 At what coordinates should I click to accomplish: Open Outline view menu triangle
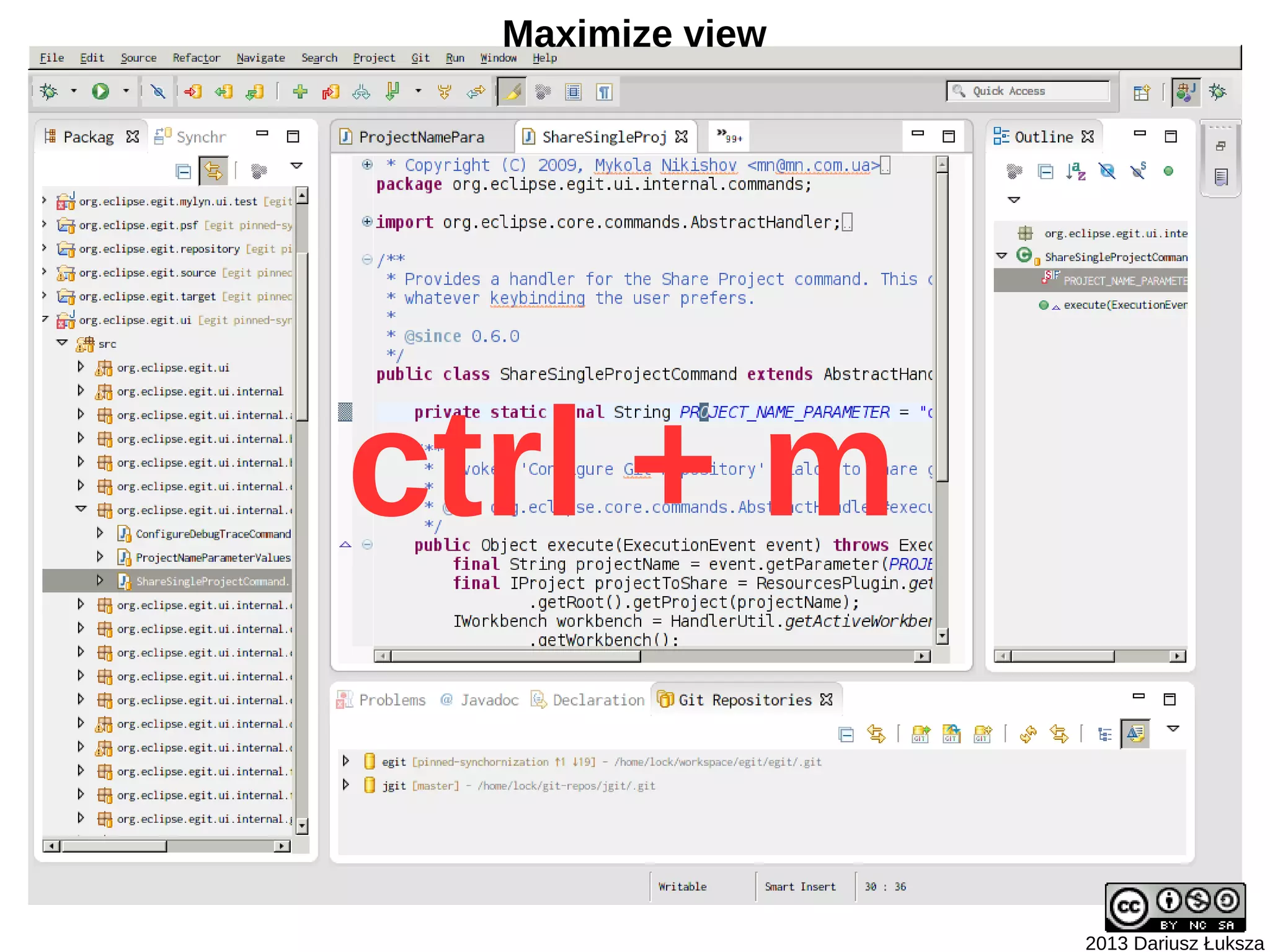[x=1014, y=200]
